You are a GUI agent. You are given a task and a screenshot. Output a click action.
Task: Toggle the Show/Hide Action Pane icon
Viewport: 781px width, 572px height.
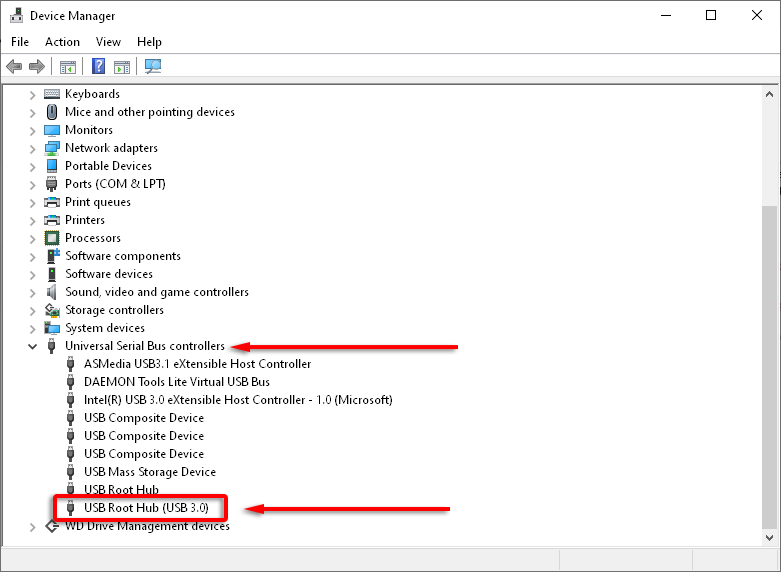(x=122, y=67)
